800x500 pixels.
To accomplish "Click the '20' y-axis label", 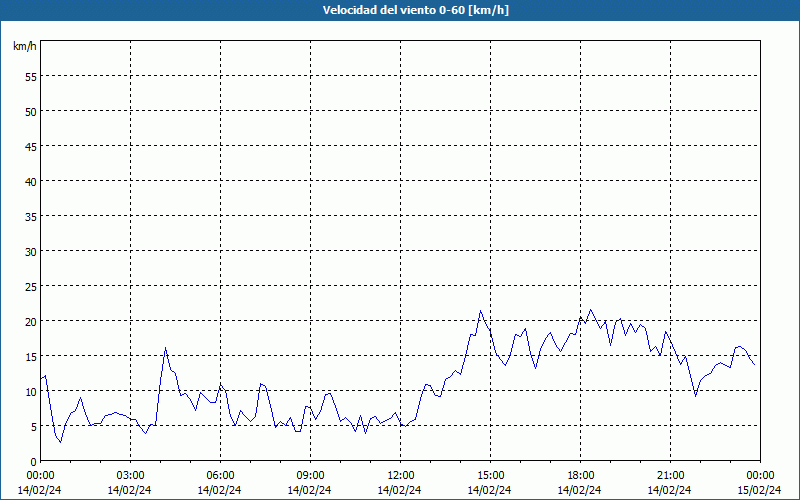I will pos(31,321).
